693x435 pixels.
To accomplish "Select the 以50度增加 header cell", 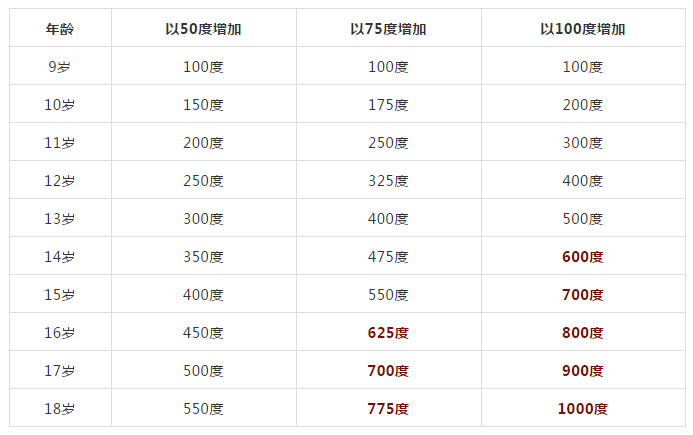I will click(x=203, y=29).
